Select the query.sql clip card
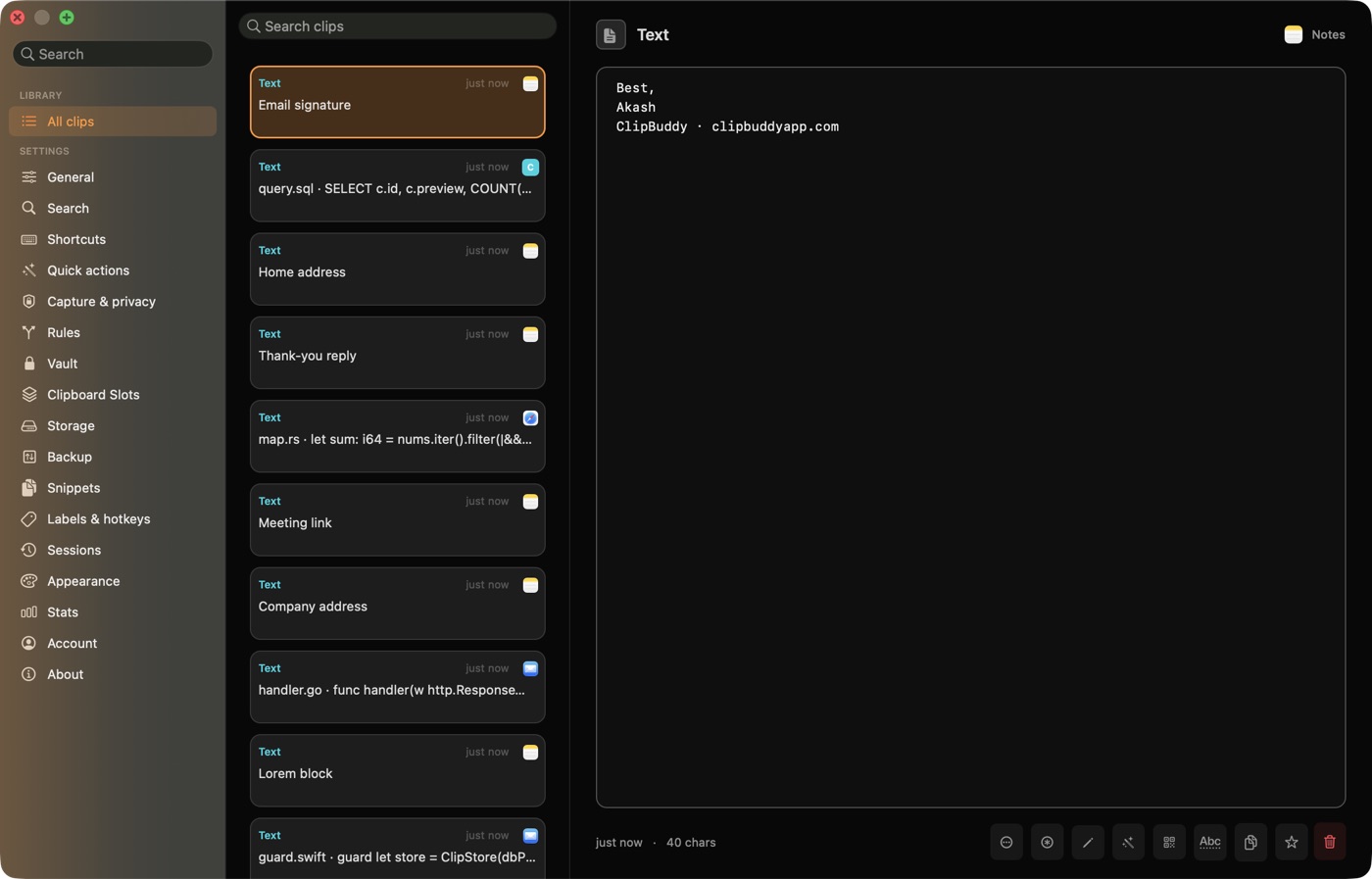 coord(398,185)
